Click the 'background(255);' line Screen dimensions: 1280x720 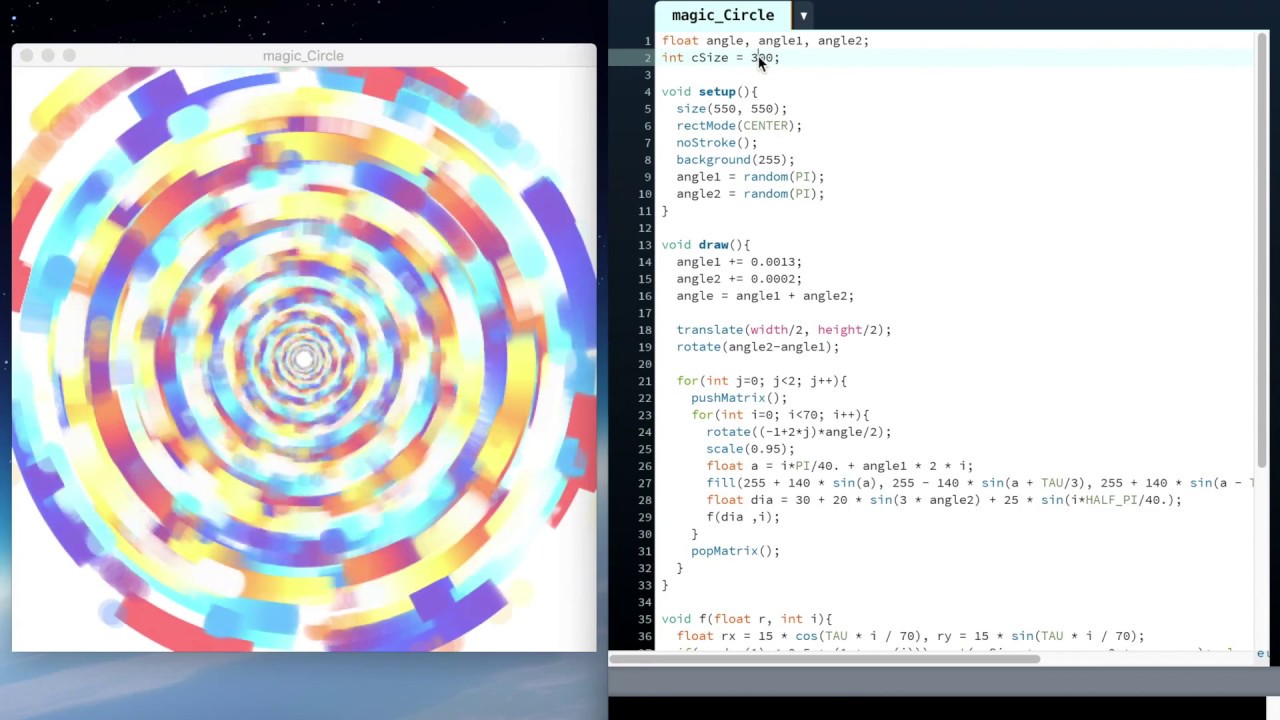[735, 160]
